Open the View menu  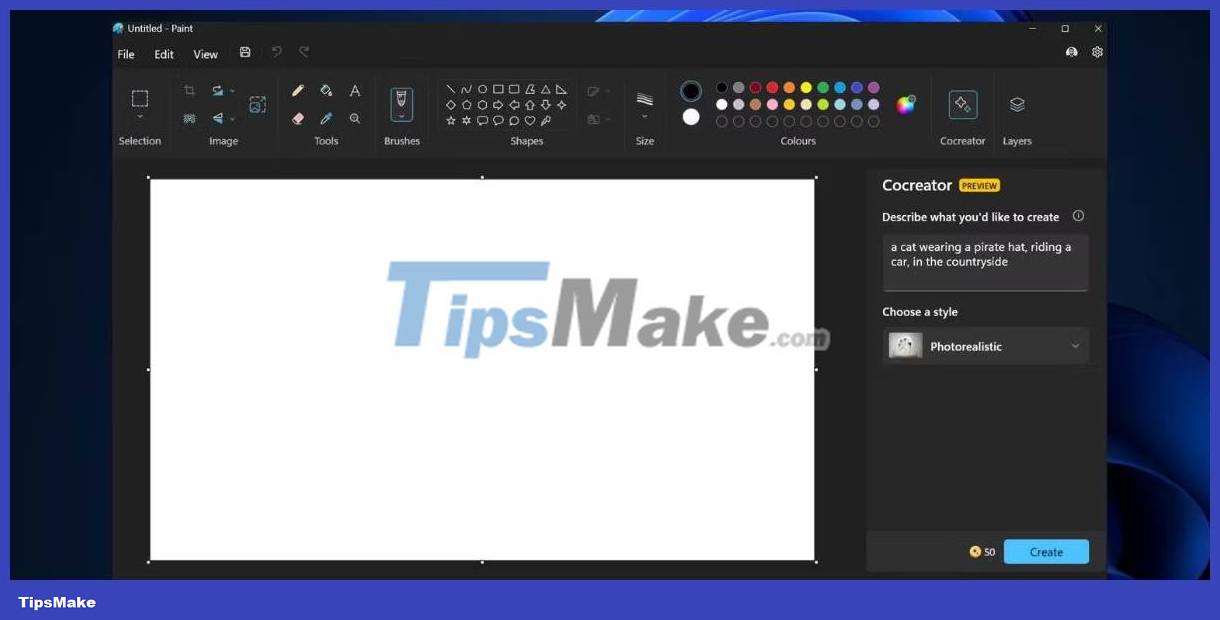pos(205,54)
